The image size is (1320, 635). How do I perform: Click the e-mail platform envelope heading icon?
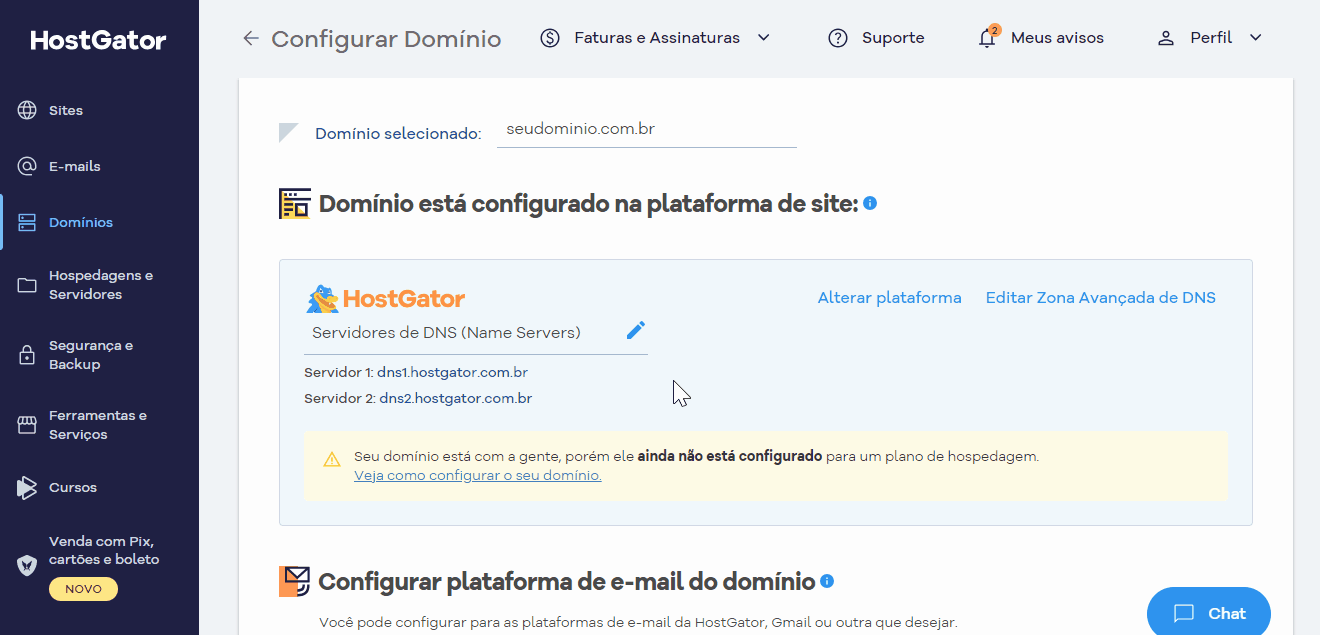(295, 581)
